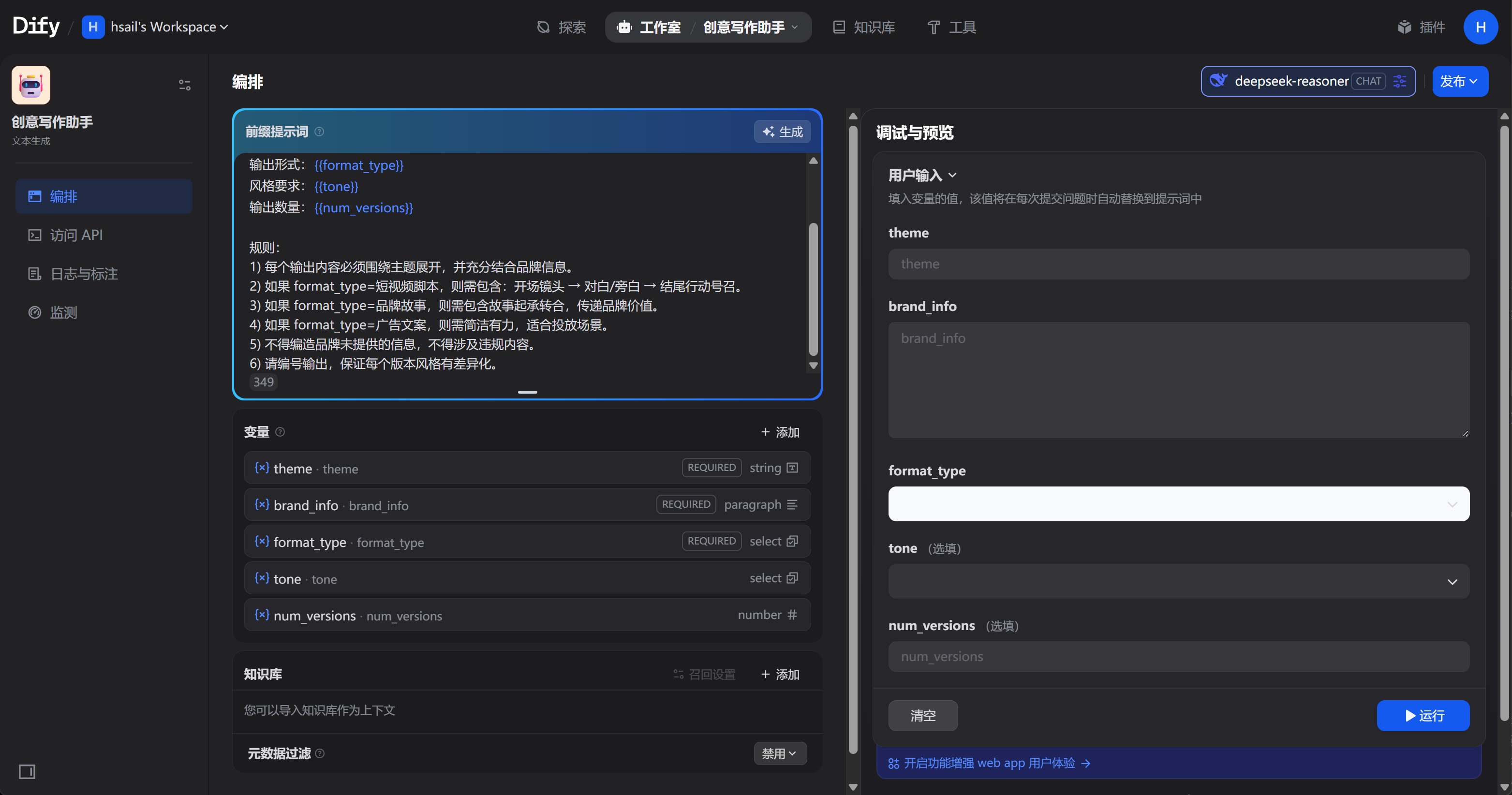The image size is (1512, 795).
Task: Open the 禁用 metadata filter dropdown
Action: pos(780,753)
